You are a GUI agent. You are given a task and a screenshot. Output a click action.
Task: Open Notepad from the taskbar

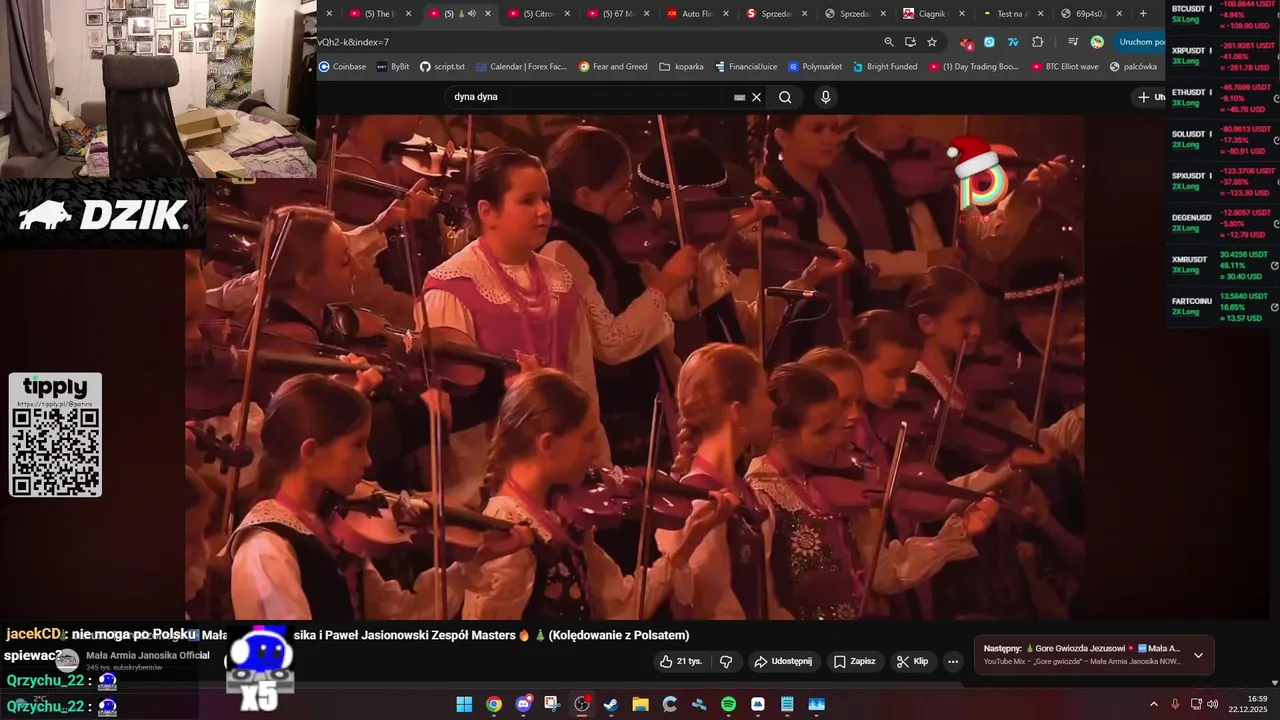(x=787, y=704)
